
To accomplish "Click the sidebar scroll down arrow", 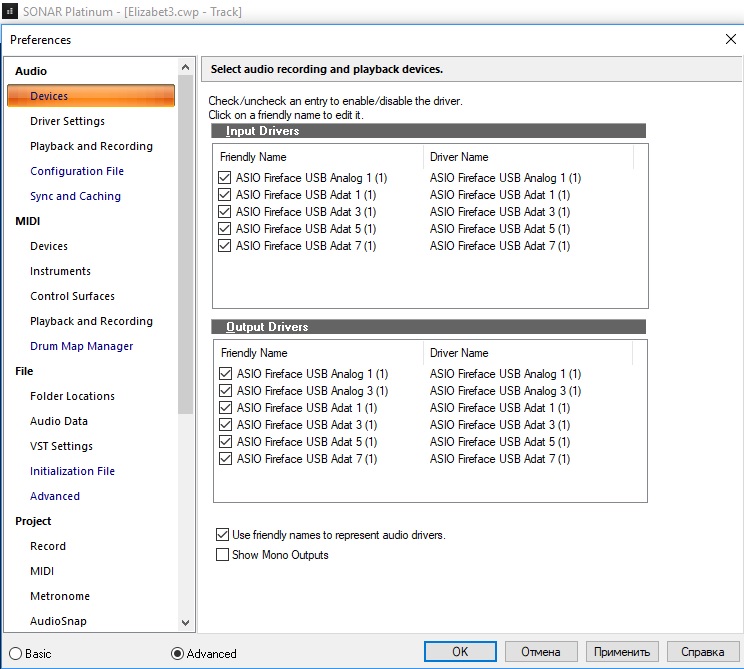I will point(186,622).
